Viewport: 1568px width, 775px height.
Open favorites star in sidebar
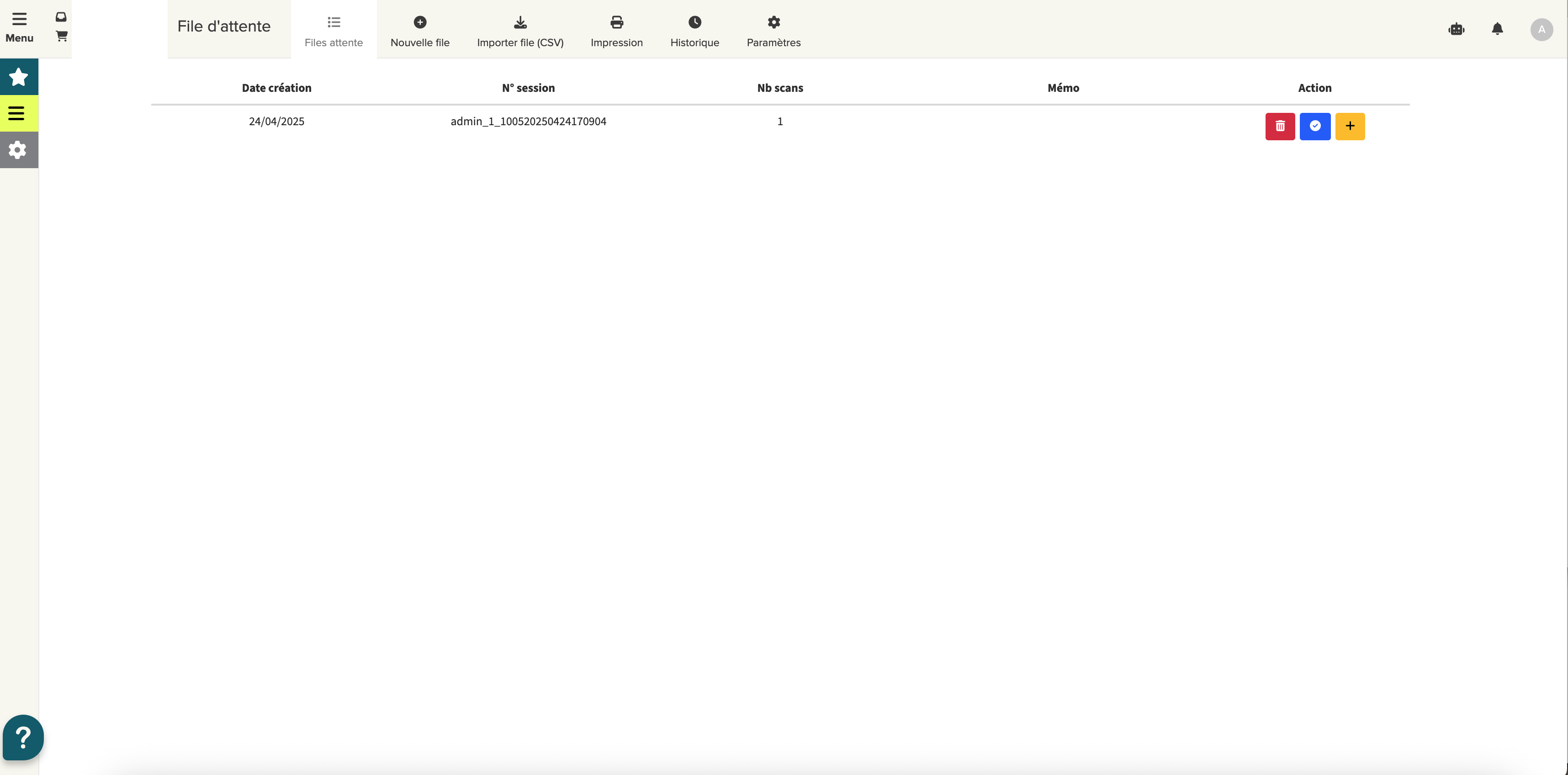coord(19,77)
